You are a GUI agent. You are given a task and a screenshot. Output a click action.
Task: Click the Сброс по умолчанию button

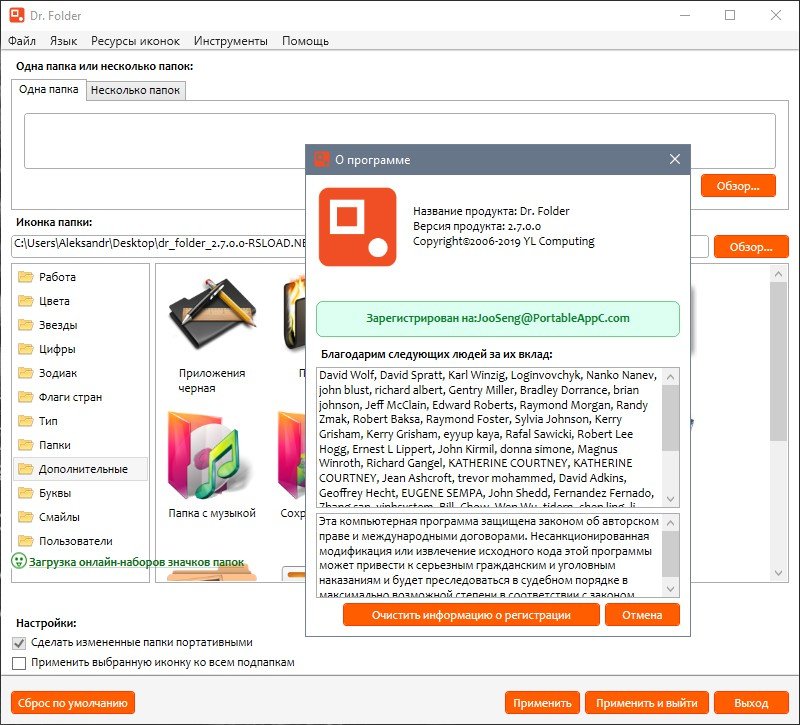[x=73, y=703]
